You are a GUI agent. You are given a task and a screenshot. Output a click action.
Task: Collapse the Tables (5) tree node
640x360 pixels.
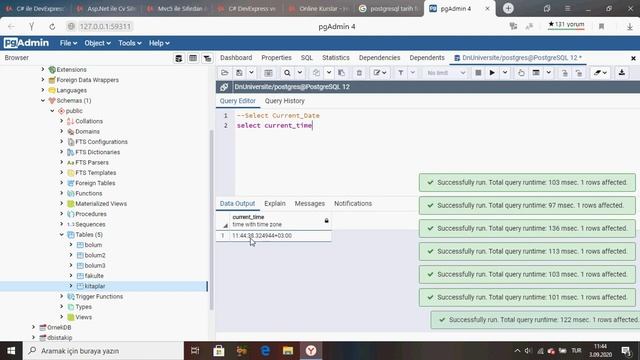(62, 234)
